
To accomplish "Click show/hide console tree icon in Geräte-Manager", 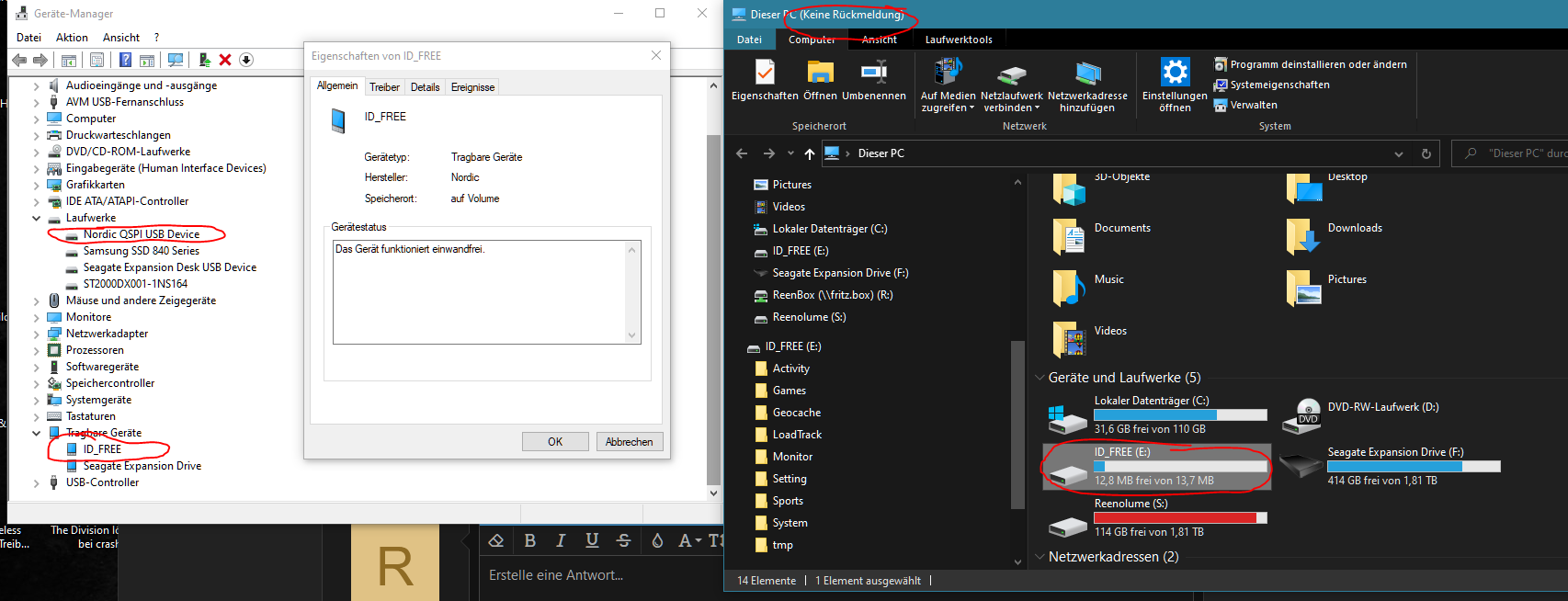I will tap(69, 60).
